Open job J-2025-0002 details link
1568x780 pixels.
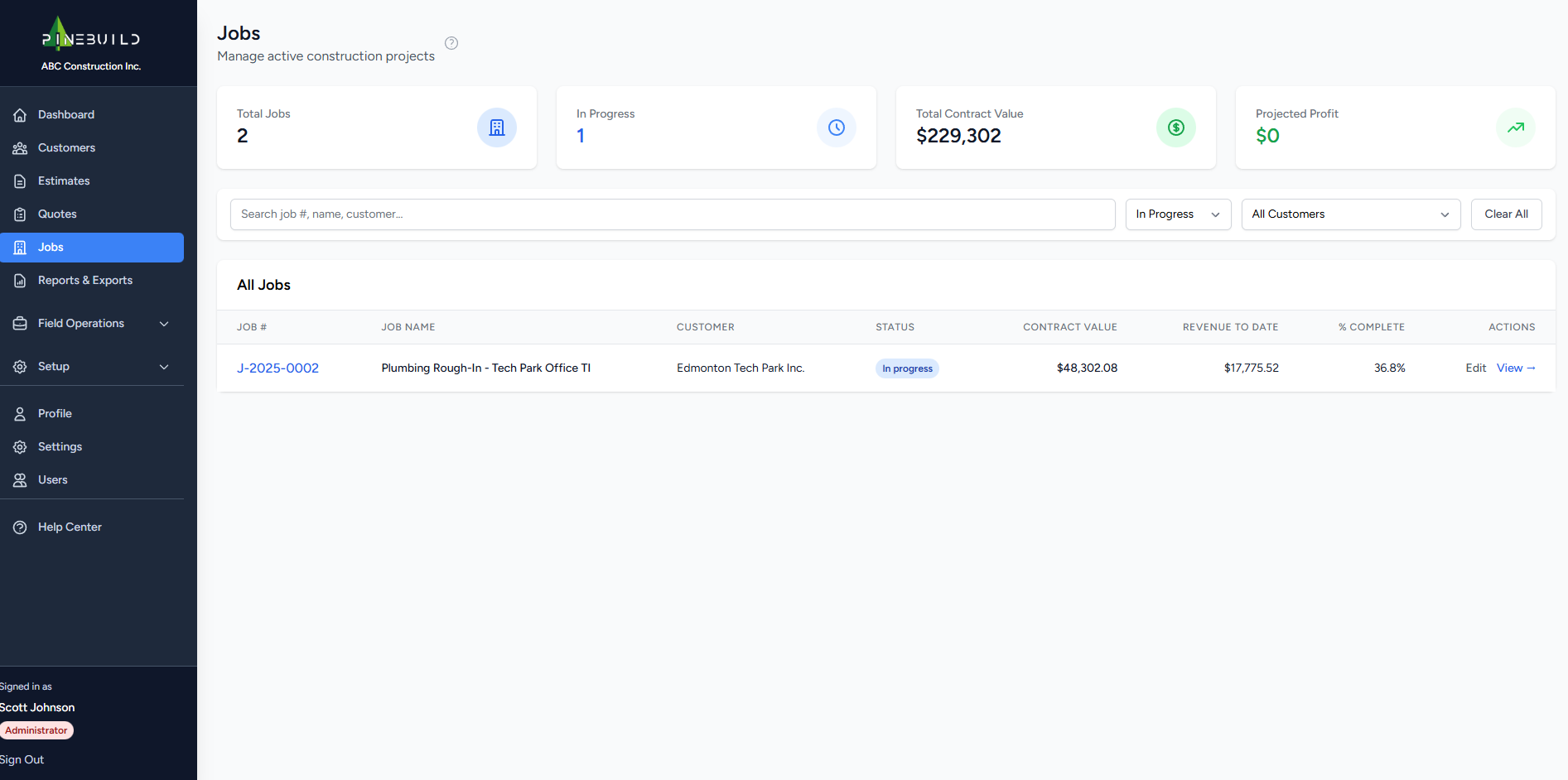point(277,368)
